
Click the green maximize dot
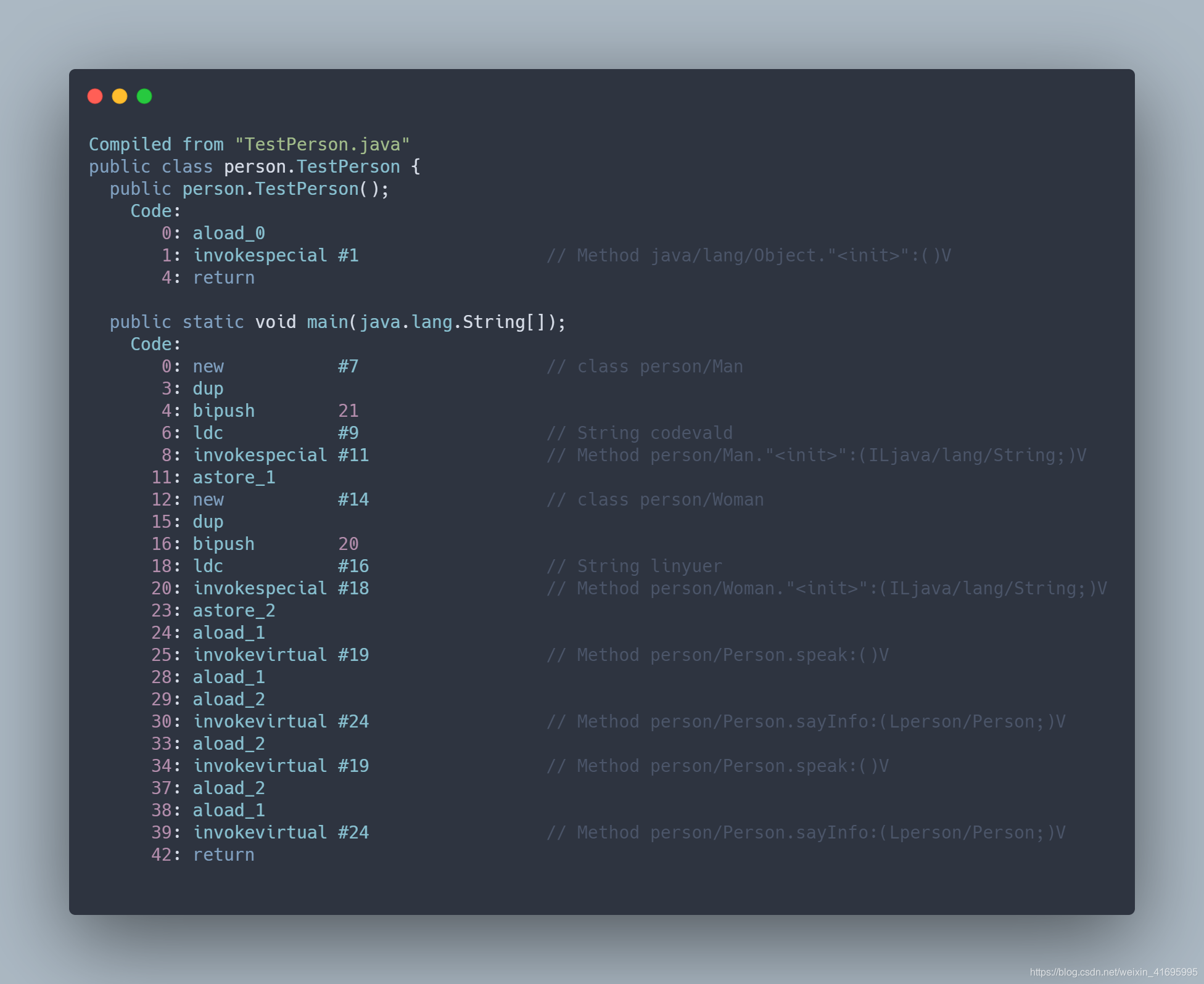coord(144,96)
